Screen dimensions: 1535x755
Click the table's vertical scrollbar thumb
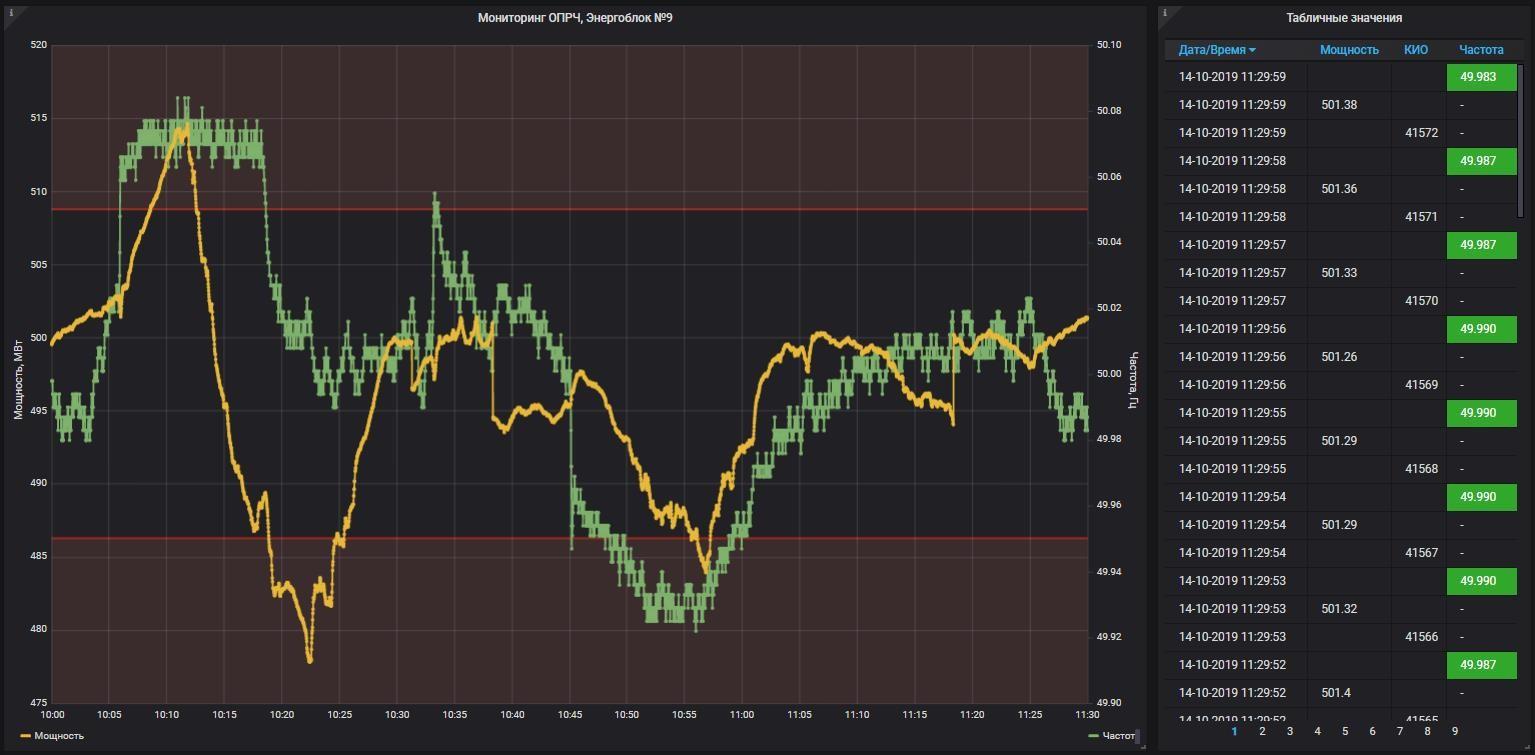tap(1521, 140)
